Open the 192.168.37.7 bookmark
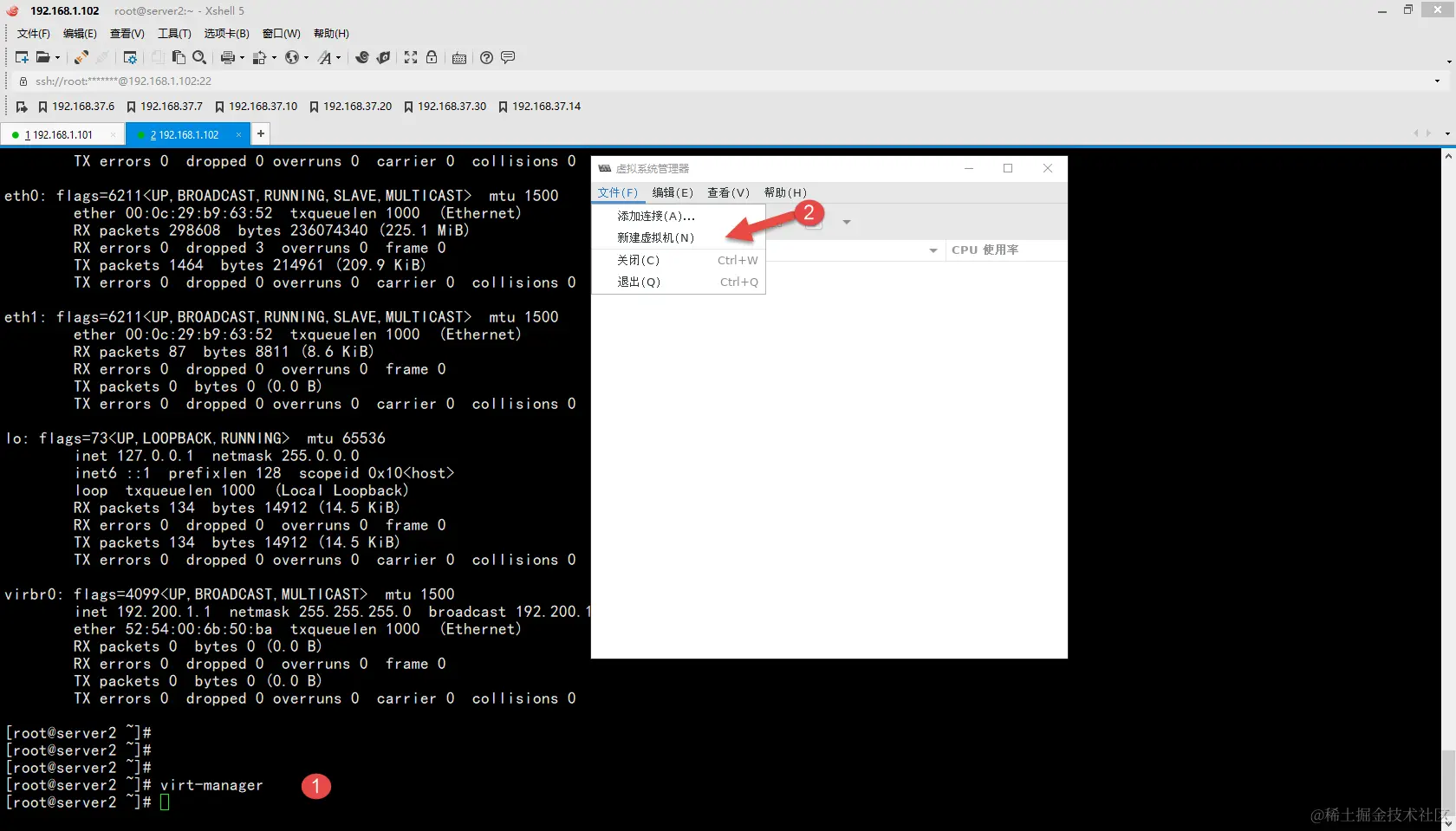This screenshot has width=1456, height=831. point(165,107)
